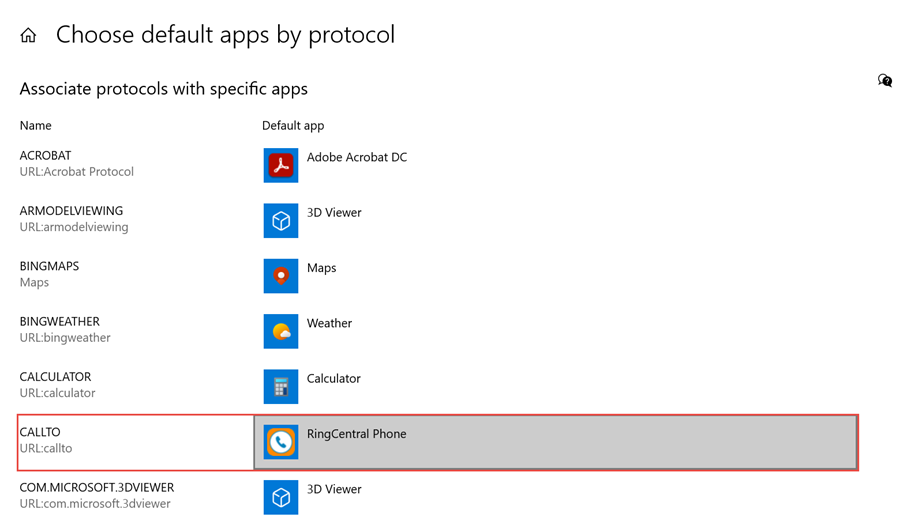
Task: Click the ACROBAT protocol name
Action: (x=45, y=155)
